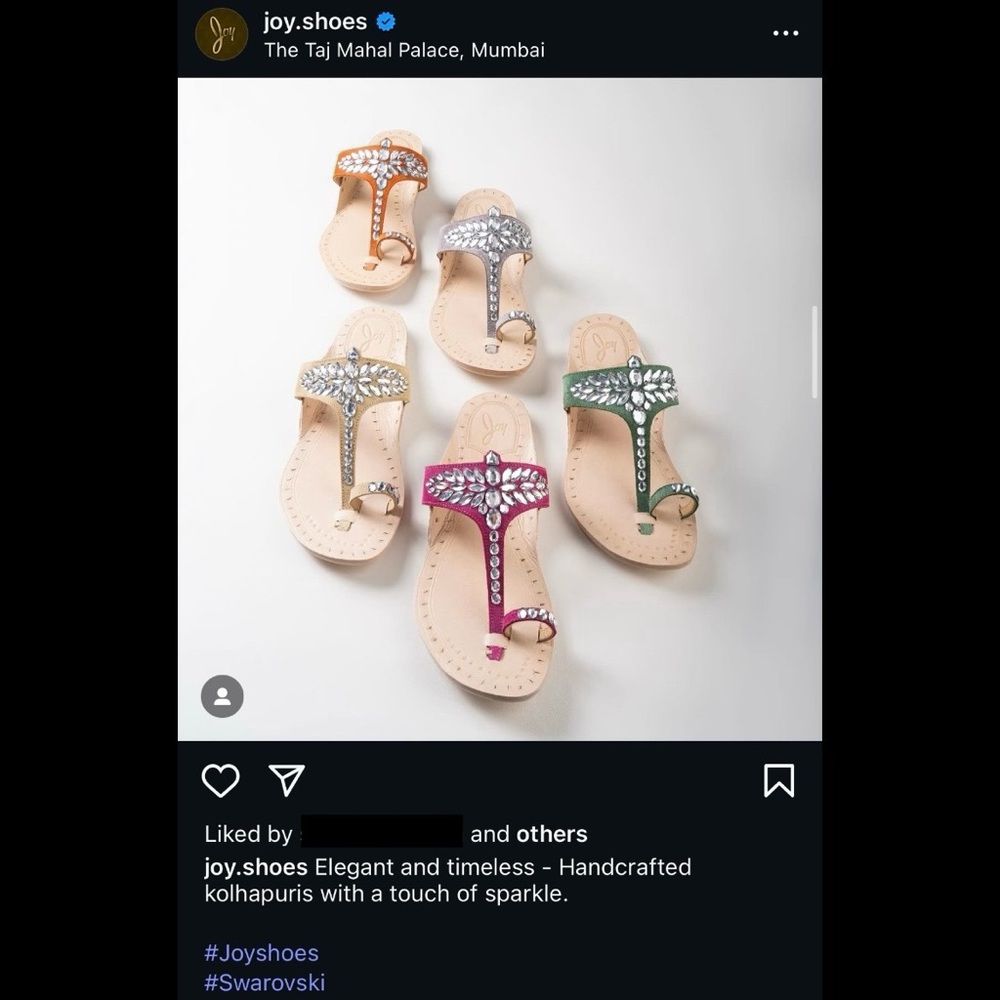
Task: Open joy.shoes username in the post header
Action: point(315,22)
